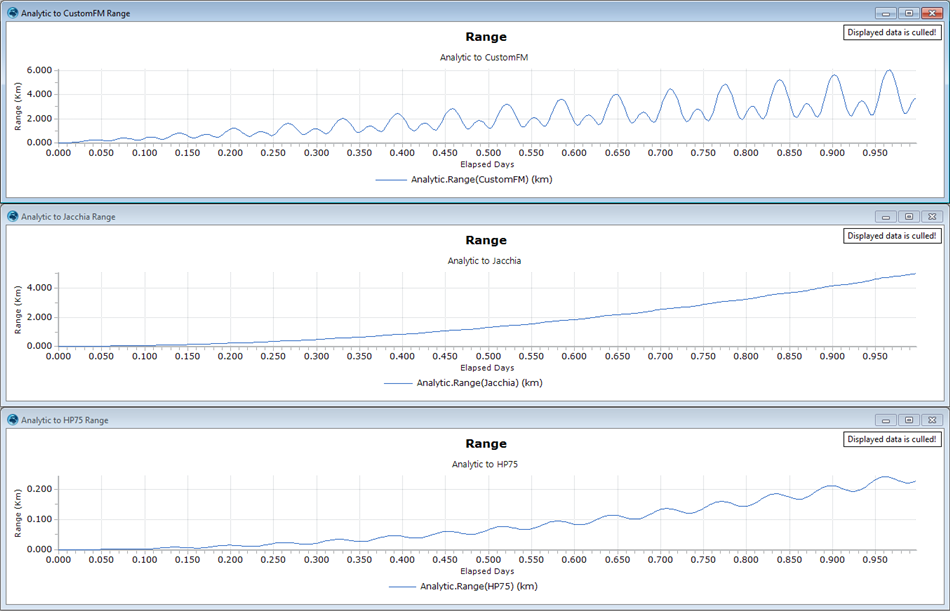Image resolution: width=950 pixels, height=611 pixels.
Task: Click 'Displayed data is culled!' notice in CustomFM window
Action: (892, 33)
